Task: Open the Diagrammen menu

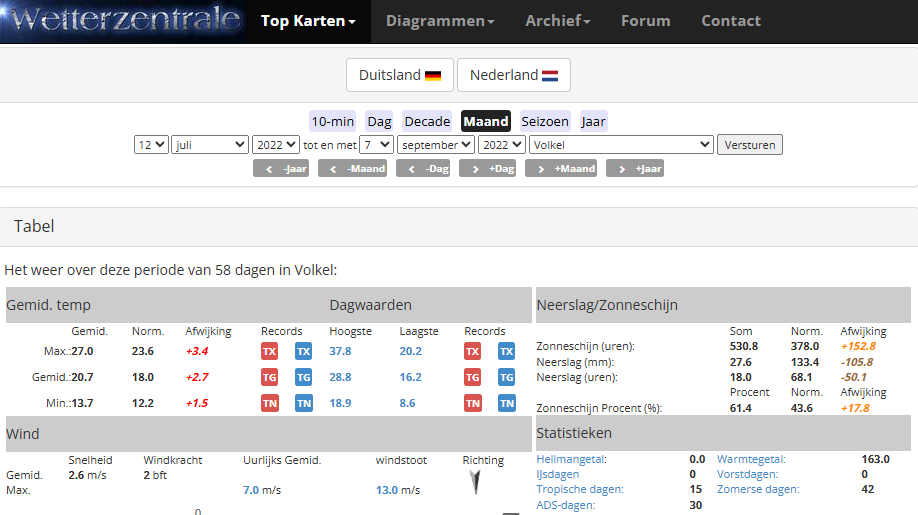Action: (440, 21)
